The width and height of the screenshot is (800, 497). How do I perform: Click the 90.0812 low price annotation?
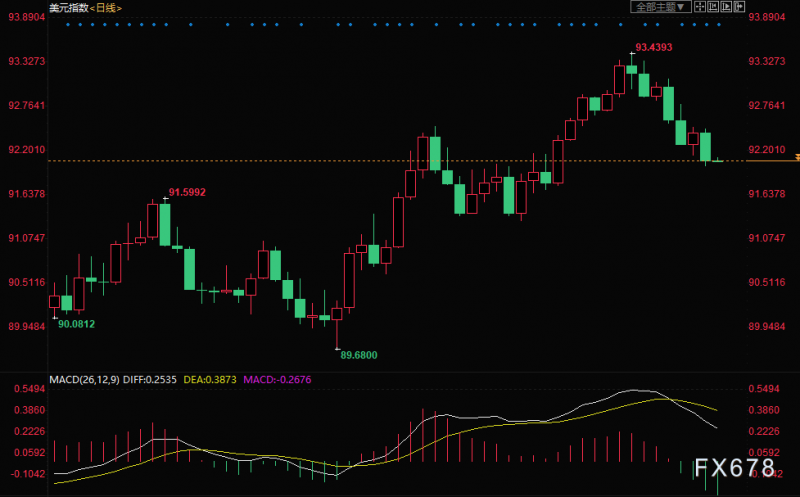point(77,324)
